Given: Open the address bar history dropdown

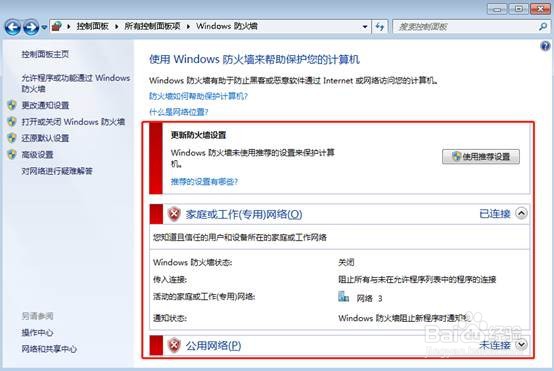Looking at the screenshot, I should 365,26.
